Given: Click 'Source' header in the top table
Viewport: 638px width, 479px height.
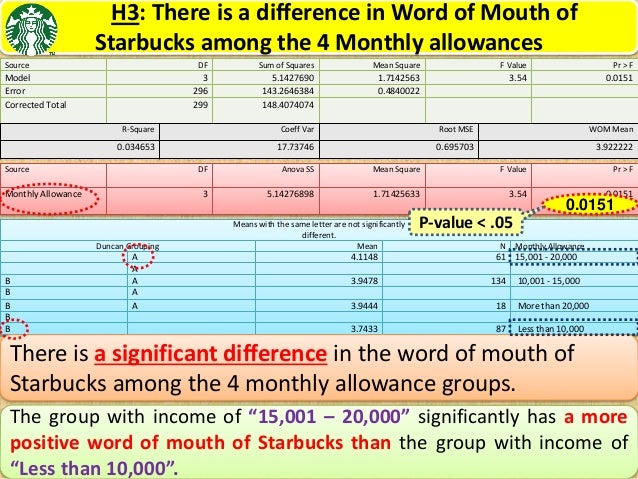Looking at the screenshot, I should (17, 65).
